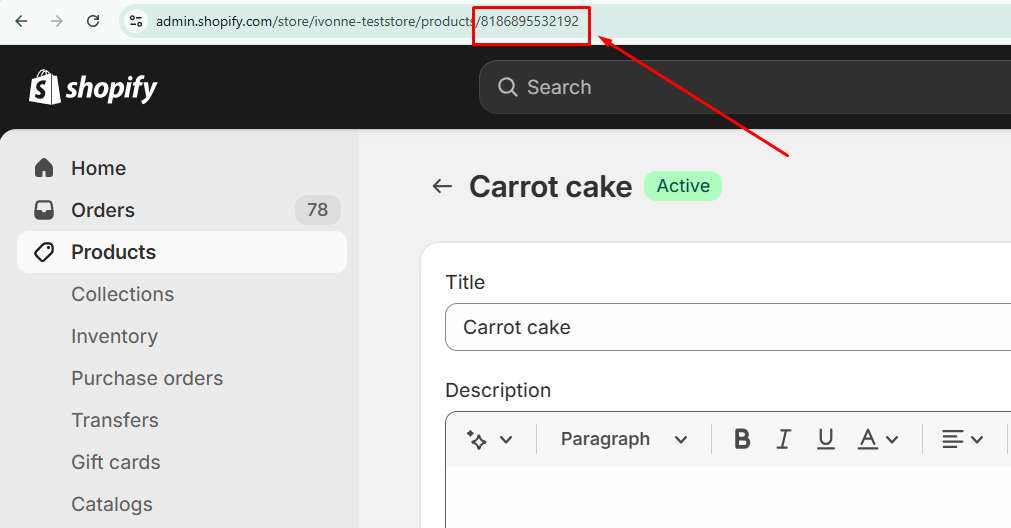Open Purchase orders submenu item
The height and width of the screenshot is (528, 1011).
(x=147, y=378)
